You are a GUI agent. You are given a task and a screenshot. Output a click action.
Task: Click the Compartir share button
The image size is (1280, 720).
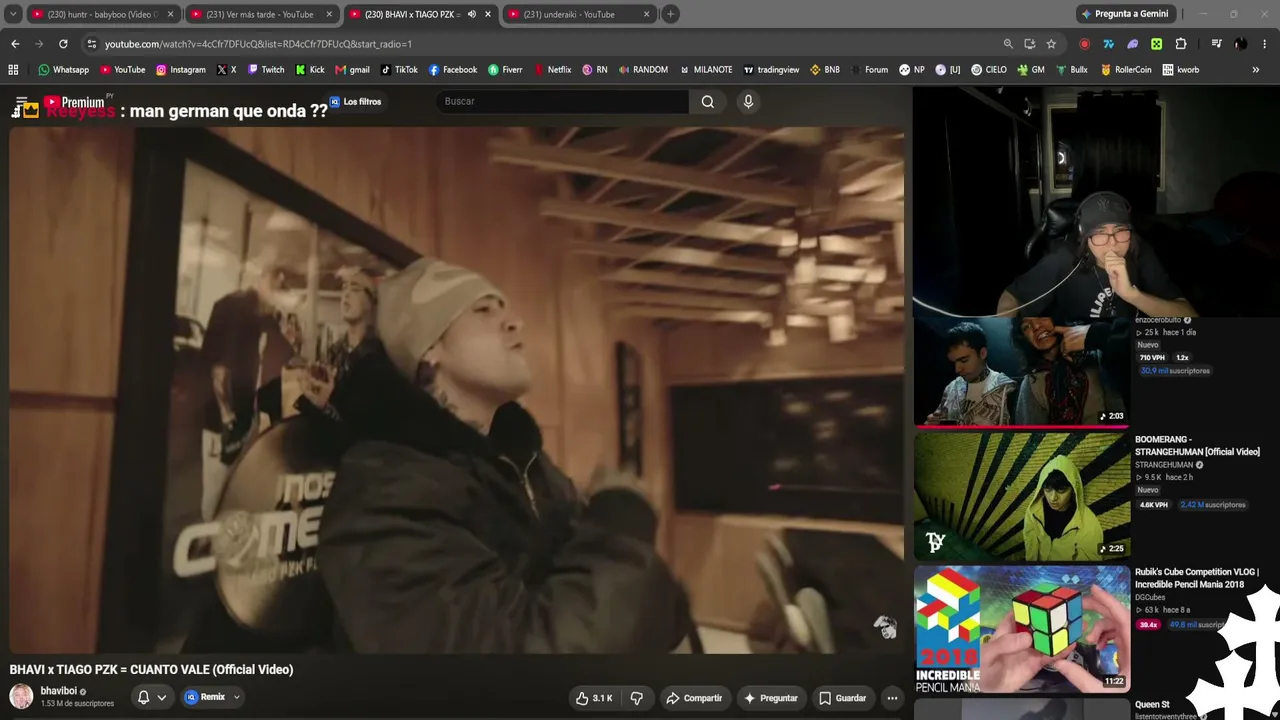pos(694,698)
